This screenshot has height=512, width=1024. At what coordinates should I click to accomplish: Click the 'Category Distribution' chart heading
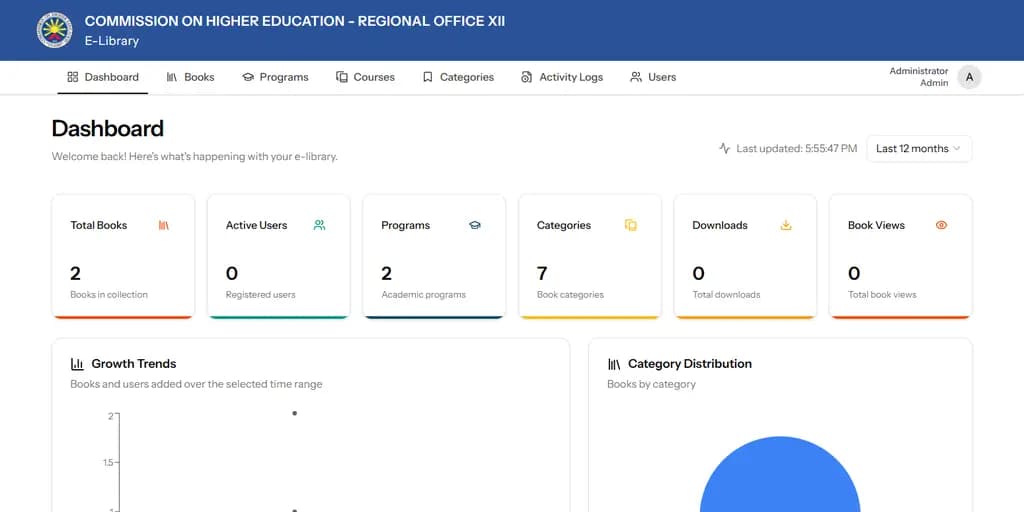tap(690, 364)
